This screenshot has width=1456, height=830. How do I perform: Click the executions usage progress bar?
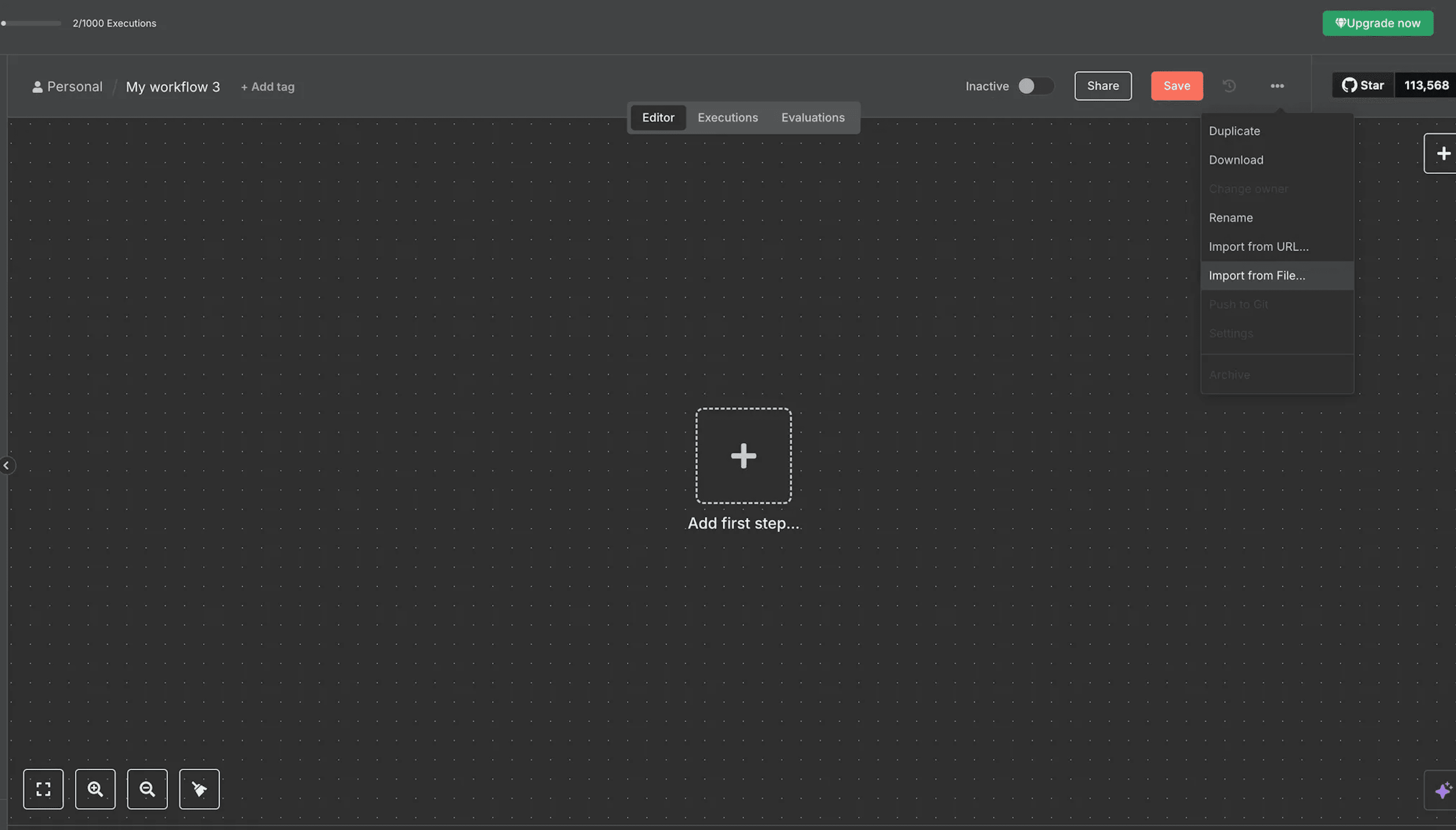point(31,24)
